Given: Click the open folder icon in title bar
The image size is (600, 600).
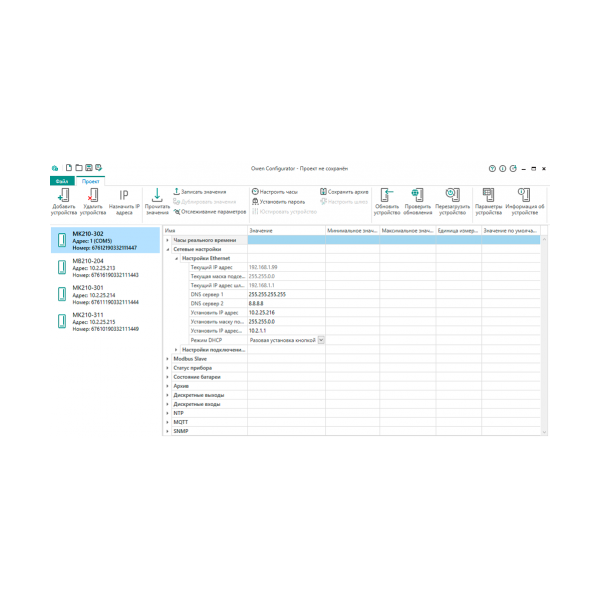Looking at the screenshot, I should point(79,168).
